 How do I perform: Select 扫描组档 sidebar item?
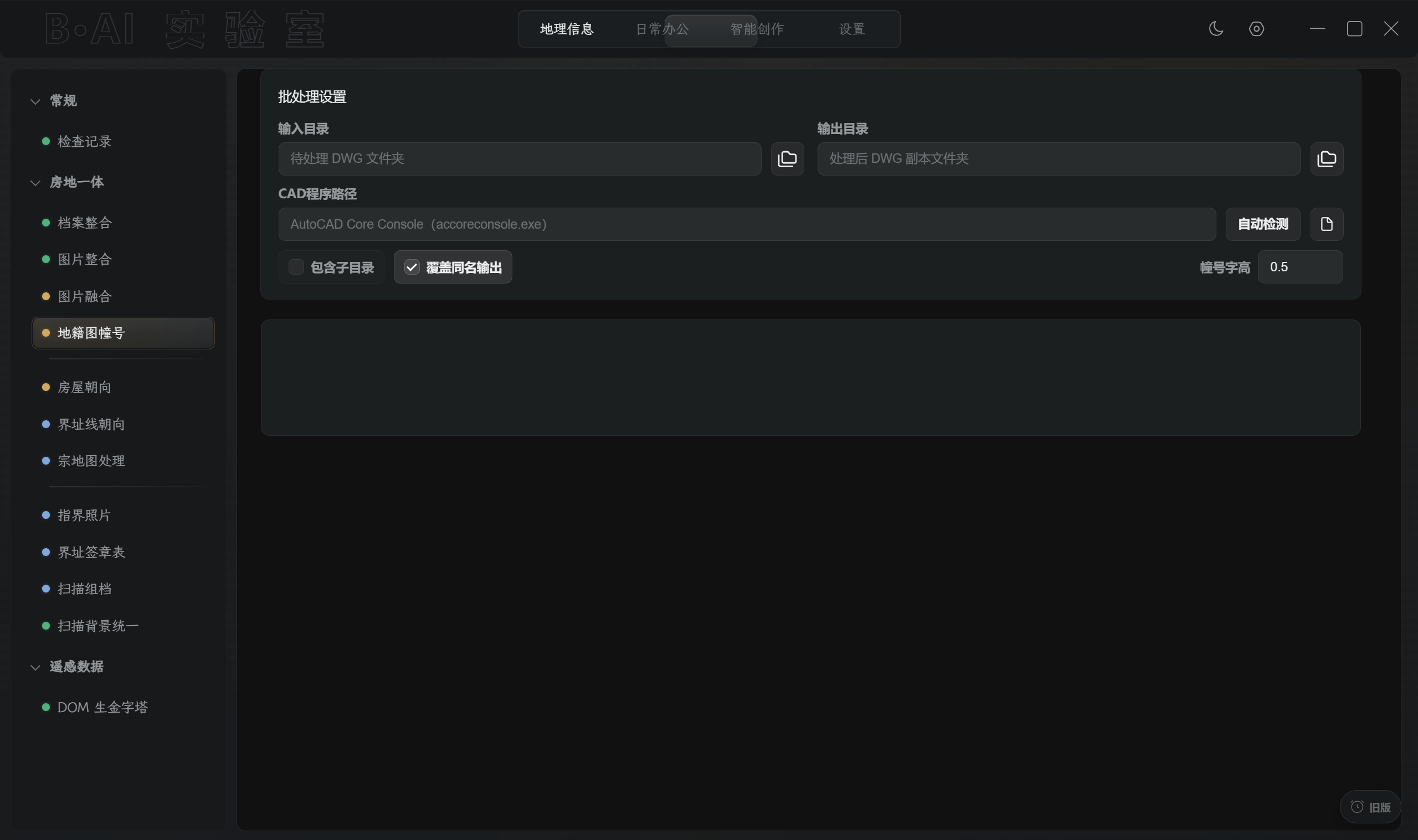coord(123,589)
